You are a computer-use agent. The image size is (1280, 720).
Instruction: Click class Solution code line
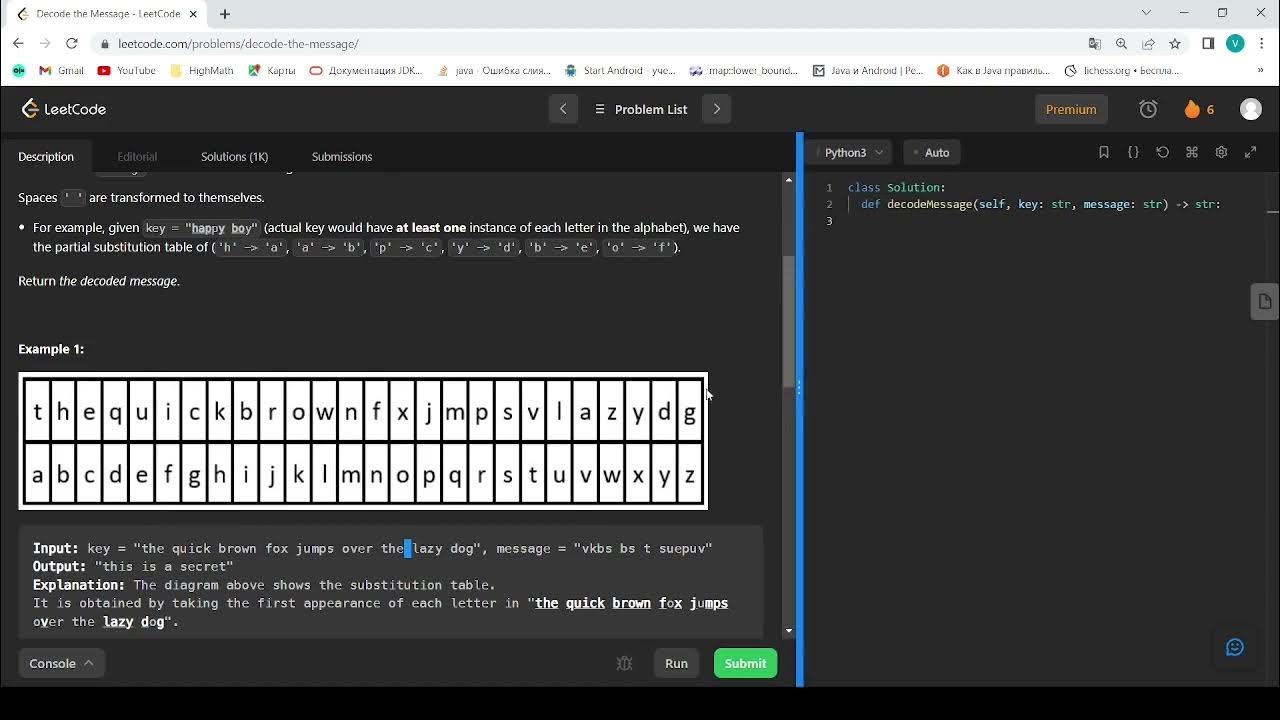click(x=896, y=187)
